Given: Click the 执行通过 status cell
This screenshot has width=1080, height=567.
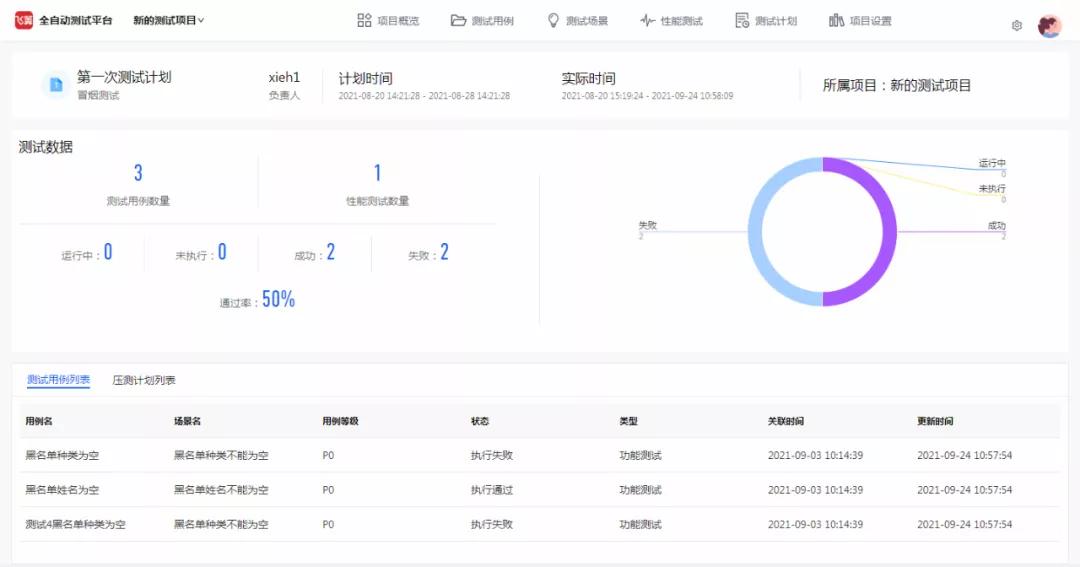Looking at the screenshot, I should point(492,490).
